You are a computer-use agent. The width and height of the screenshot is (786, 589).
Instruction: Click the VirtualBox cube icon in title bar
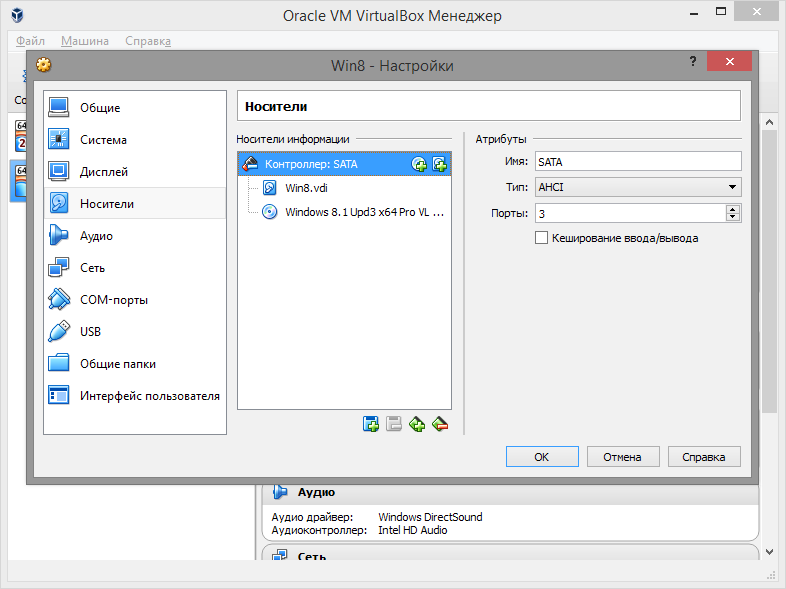[x=18, y=15]
